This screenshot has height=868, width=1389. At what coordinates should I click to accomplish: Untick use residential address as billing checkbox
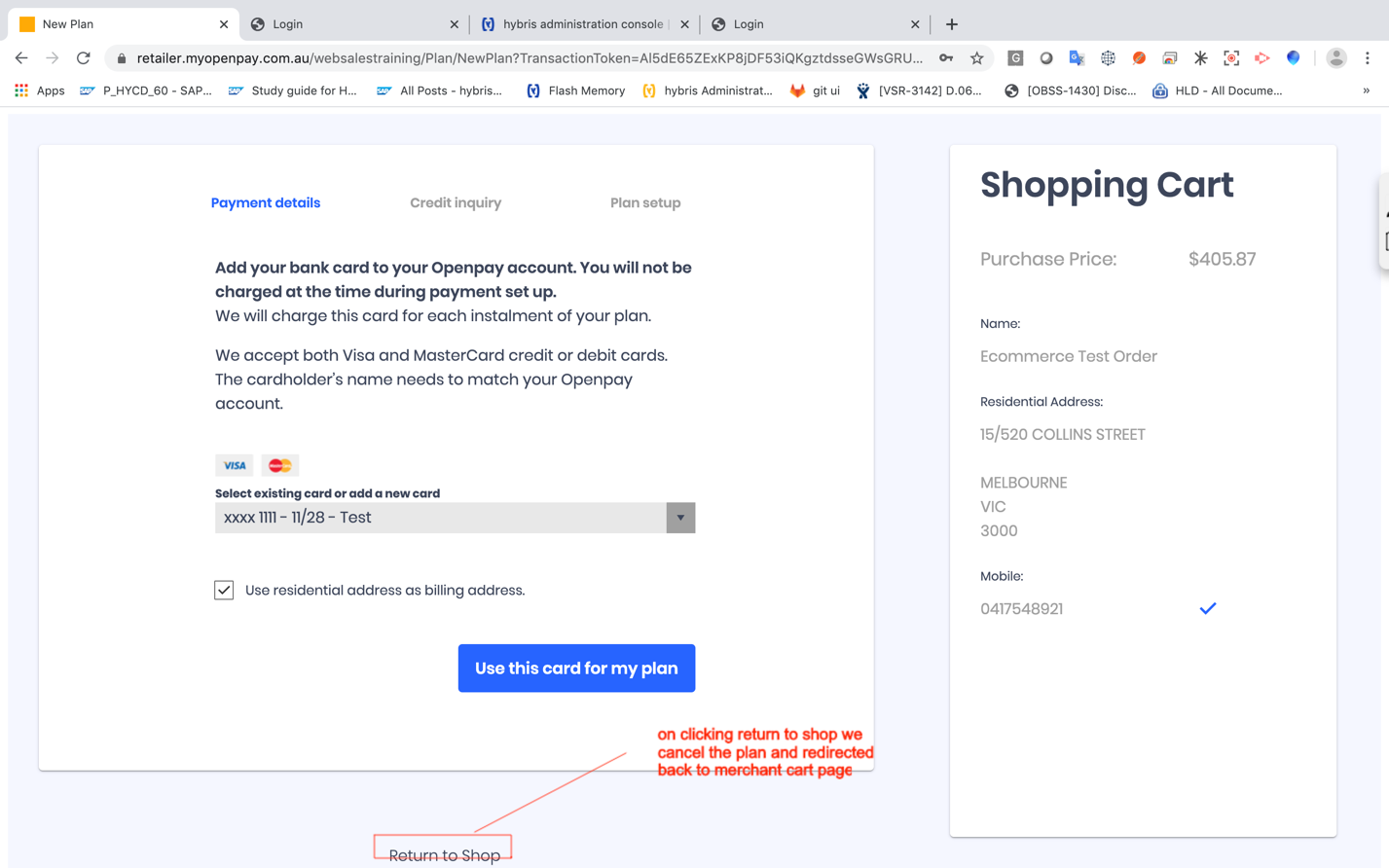tap(224, 591)
